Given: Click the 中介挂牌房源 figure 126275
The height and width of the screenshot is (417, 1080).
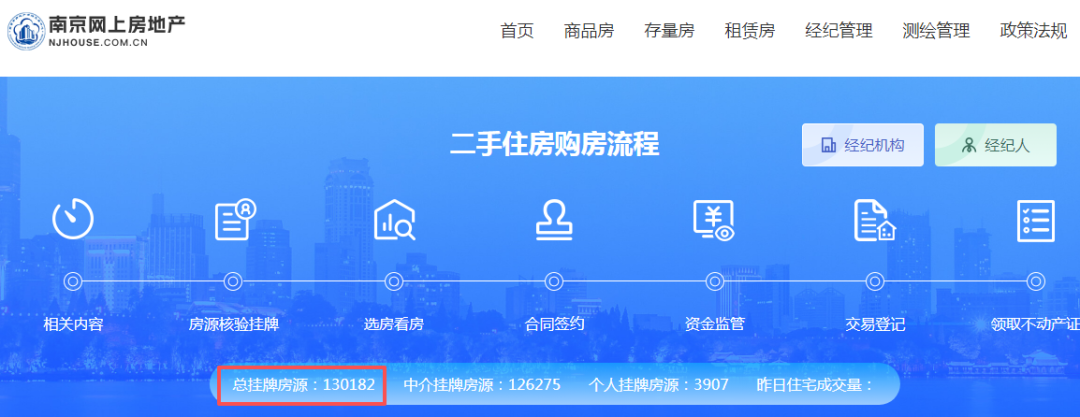Looking at the screenshot, I should coord(534,385).
